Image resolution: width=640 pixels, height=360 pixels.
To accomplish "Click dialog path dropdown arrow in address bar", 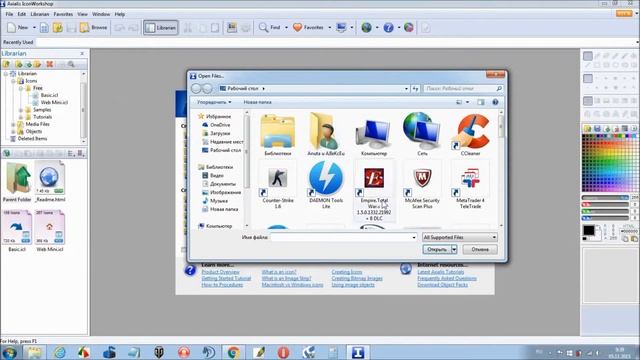I will tap(406, 89).
